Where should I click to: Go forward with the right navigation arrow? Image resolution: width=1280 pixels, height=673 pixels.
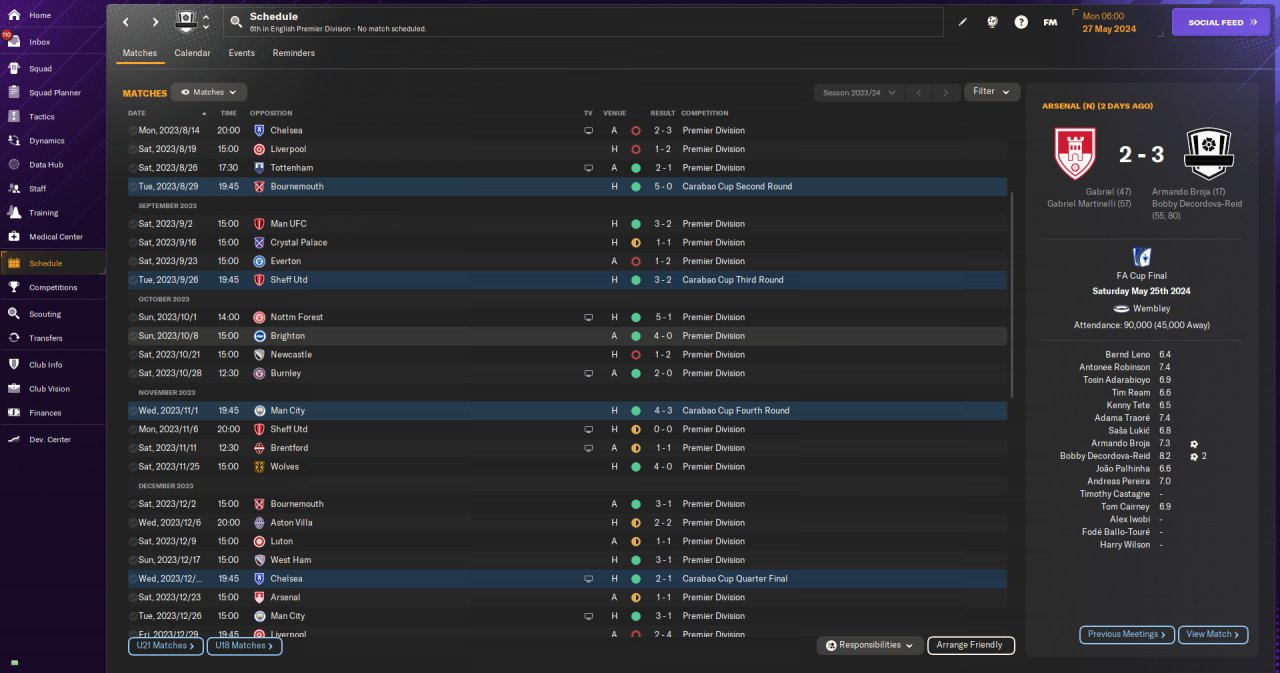[x=155, y=22]
